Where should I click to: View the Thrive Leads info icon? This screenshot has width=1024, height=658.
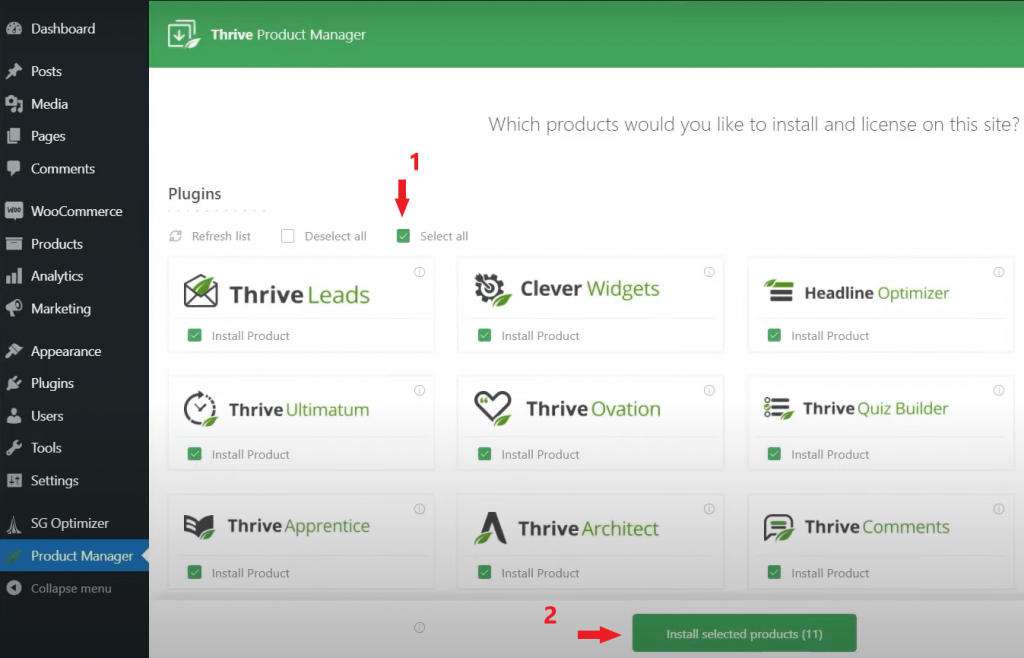point(419,271)
